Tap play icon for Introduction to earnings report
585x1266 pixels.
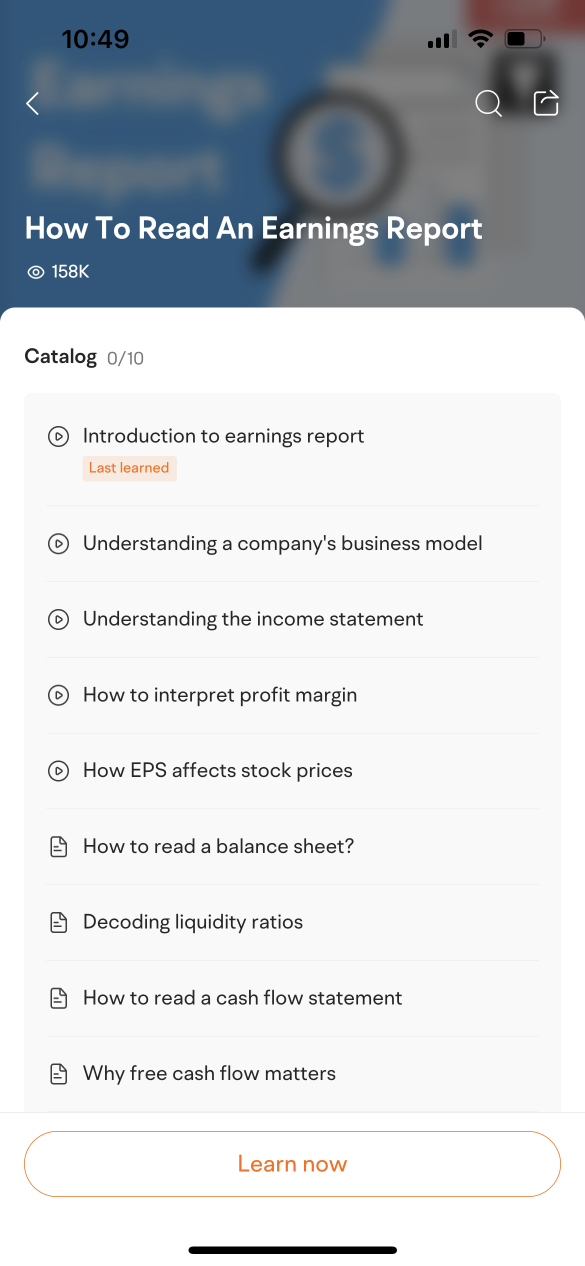pos(58,436)
